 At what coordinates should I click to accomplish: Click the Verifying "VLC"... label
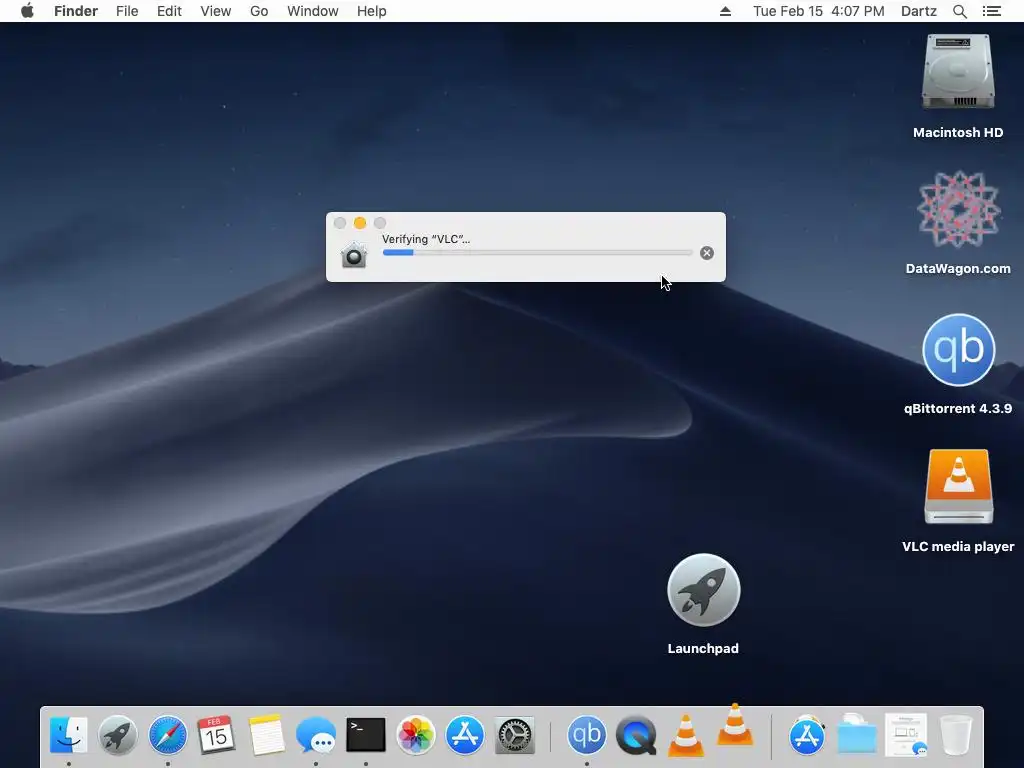pyautogui.click(x=426, y=239)
